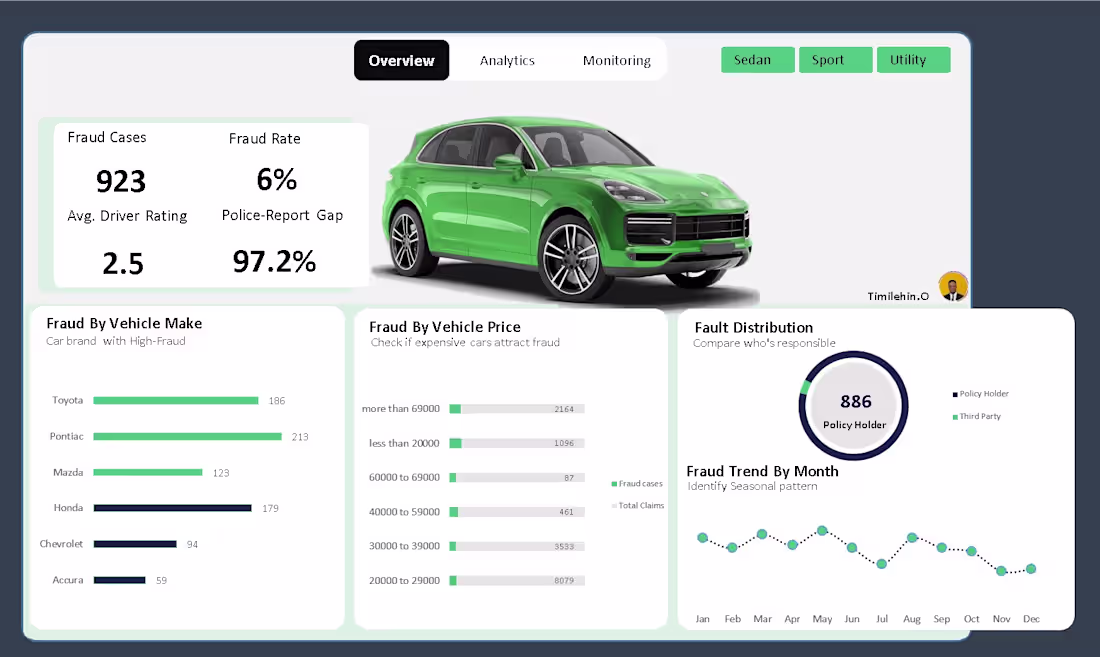Click the Oct data point on trend line
The image size is (1100, 657).
pos(972,551)
